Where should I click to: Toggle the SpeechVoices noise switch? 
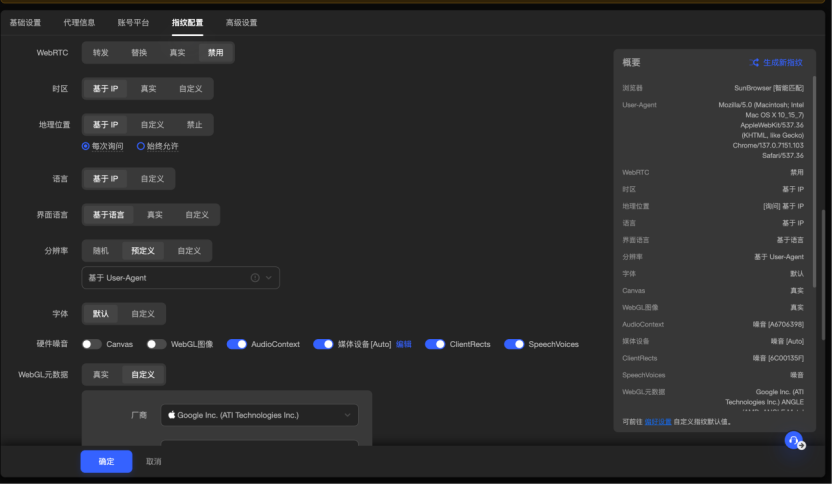(514, 344)
